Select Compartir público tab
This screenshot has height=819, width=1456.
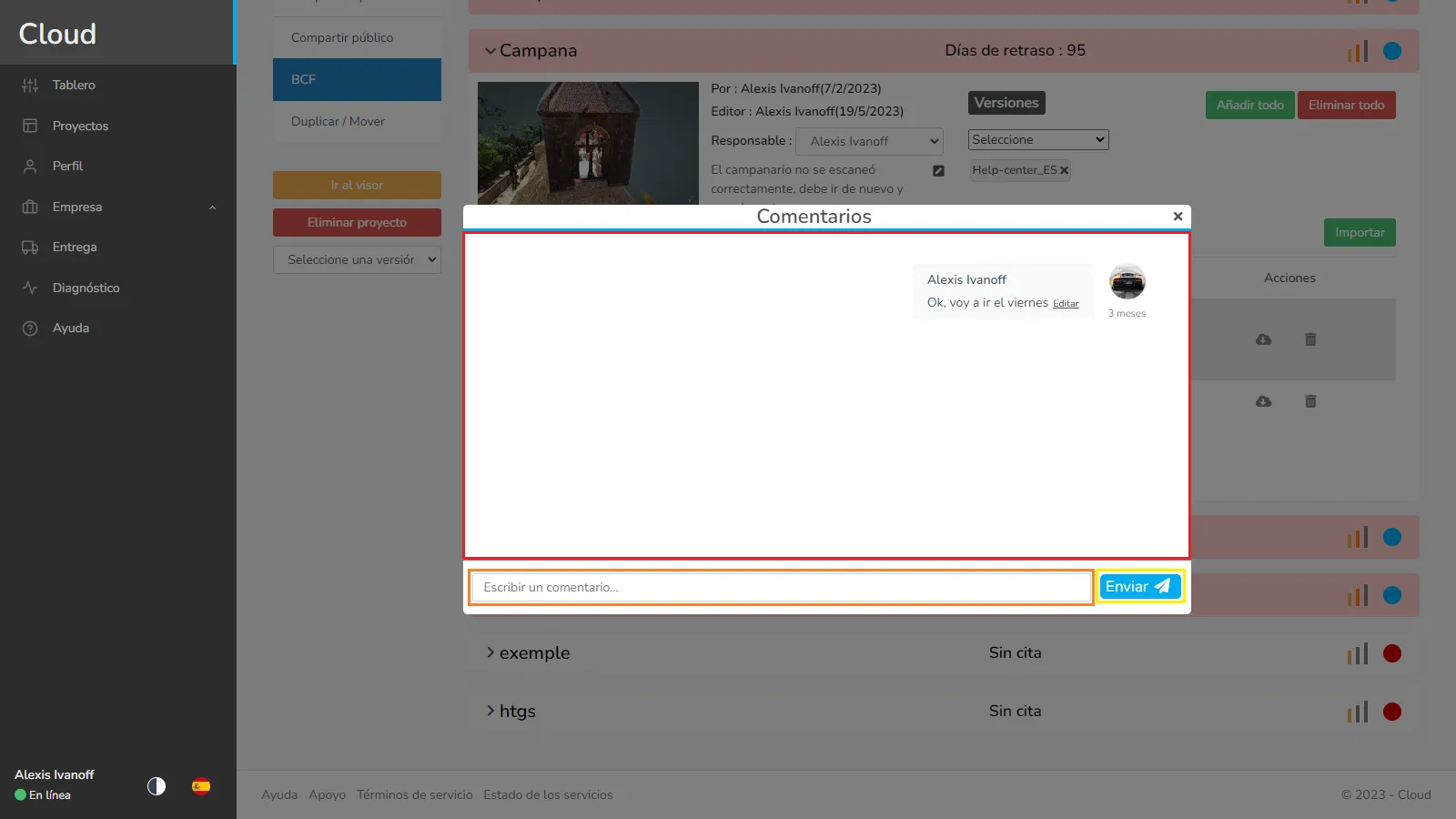tap(357, 37)
